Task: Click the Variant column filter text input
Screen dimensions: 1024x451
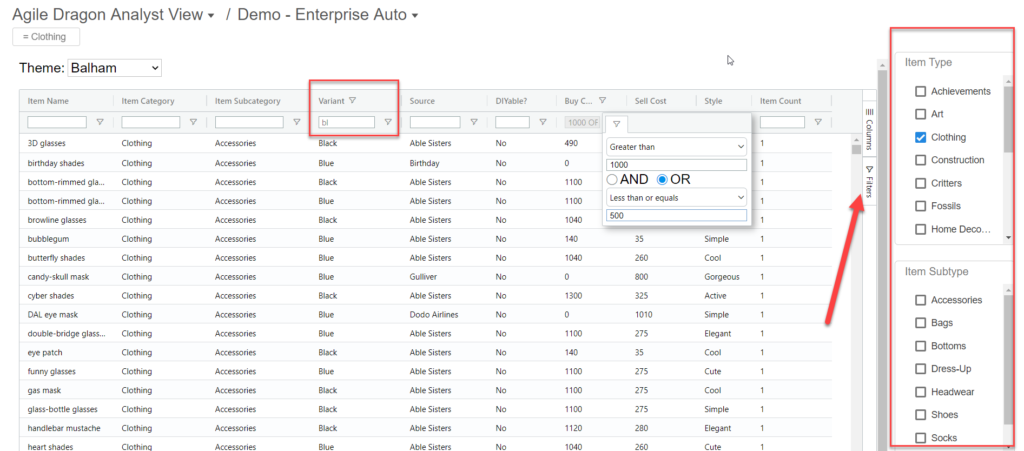Action: pos(346,123)
